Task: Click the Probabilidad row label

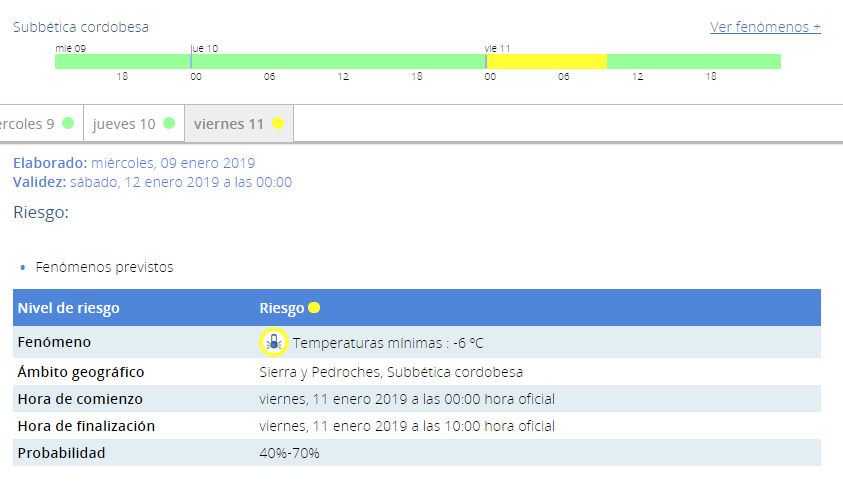Action: tap(61, 453)
